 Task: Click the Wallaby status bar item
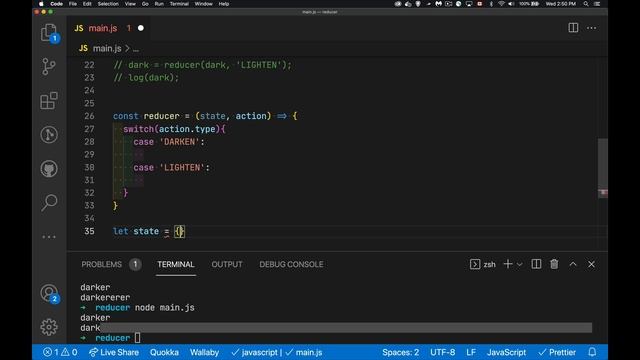(x=204, y=352)
